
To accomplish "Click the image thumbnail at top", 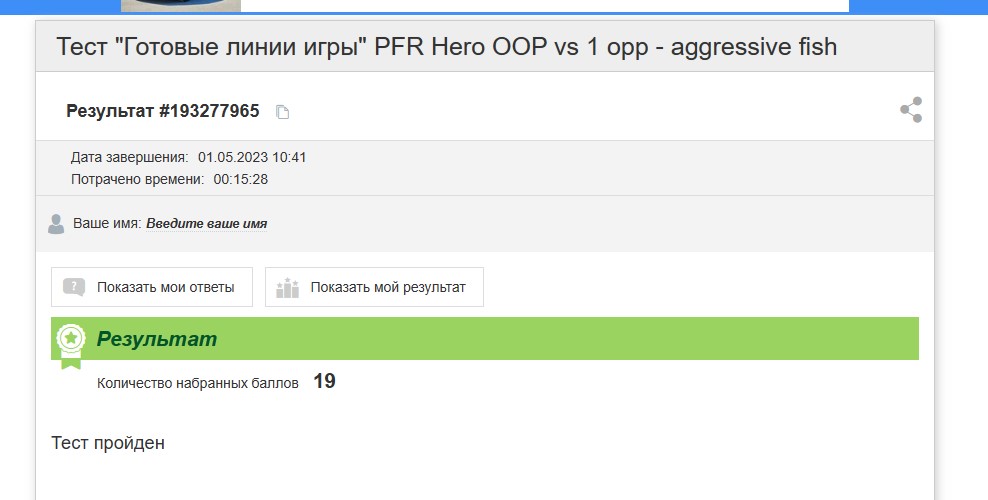I will (x=181, y=5).
